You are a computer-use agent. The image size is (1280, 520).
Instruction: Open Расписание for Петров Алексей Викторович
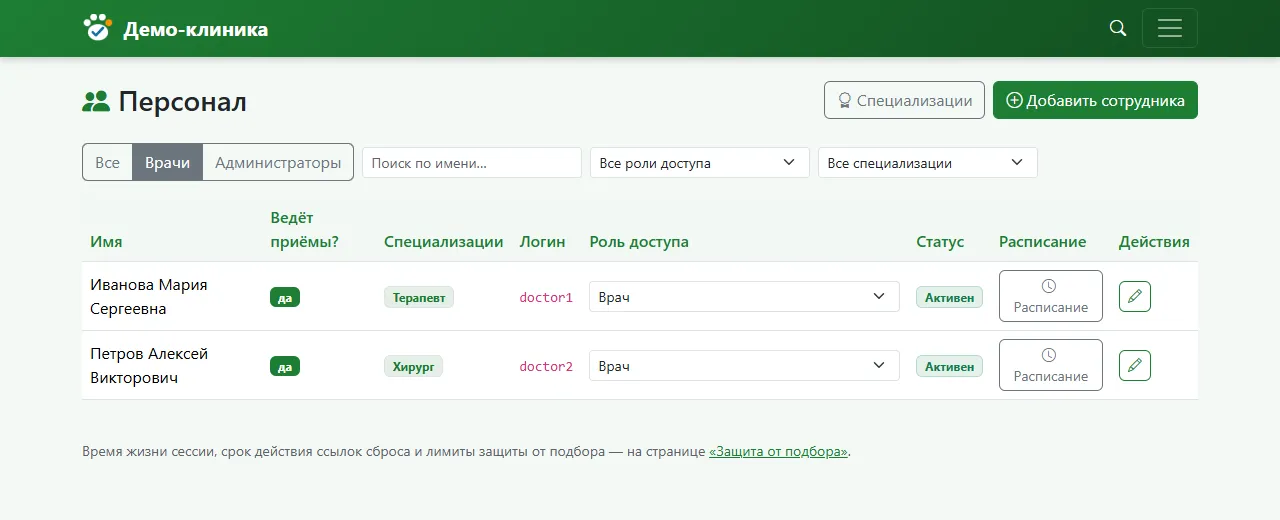(x=1050, y=365)
